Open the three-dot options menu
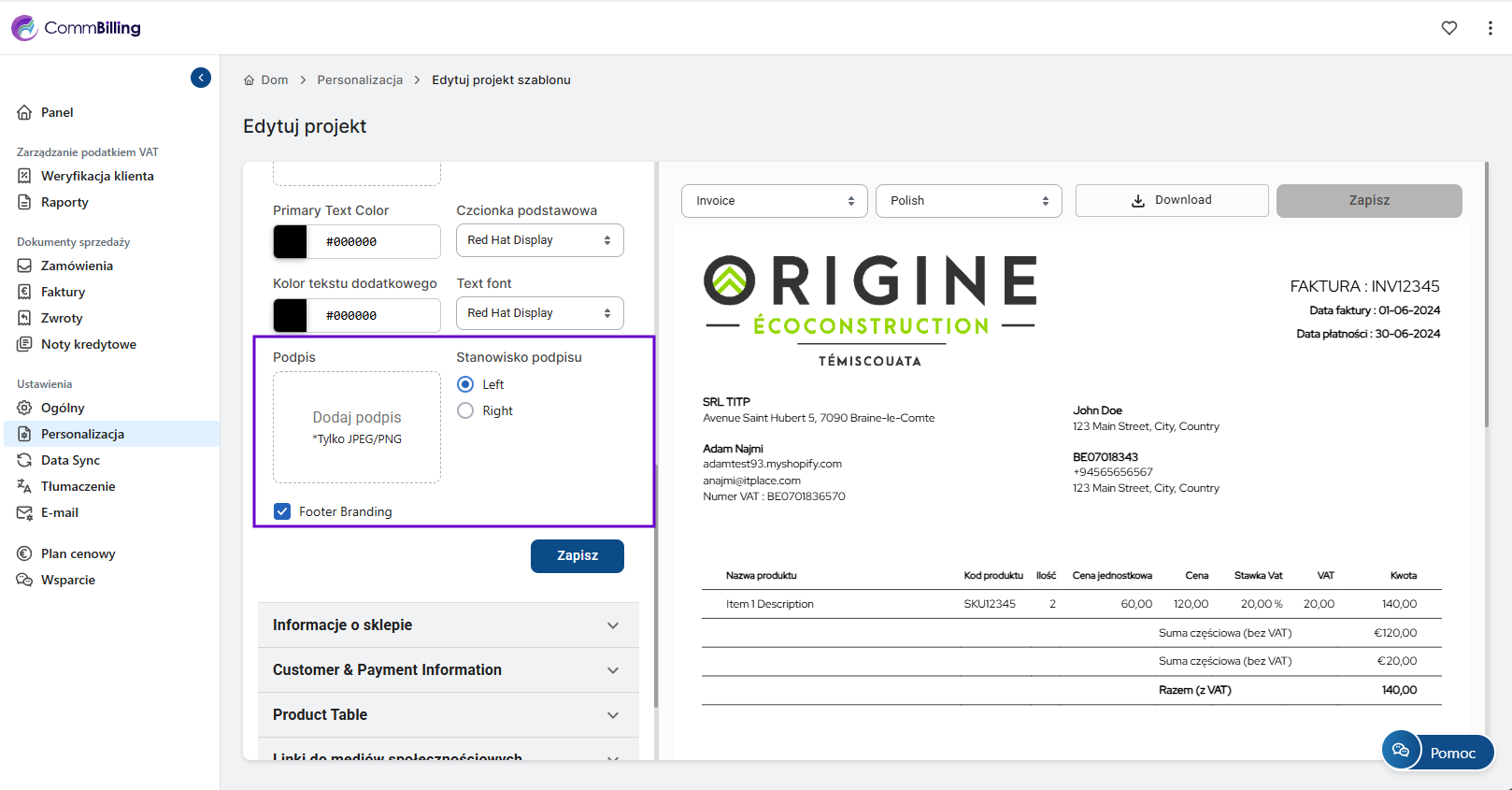The image size is (1512, 790). (x=1490, y=28)
